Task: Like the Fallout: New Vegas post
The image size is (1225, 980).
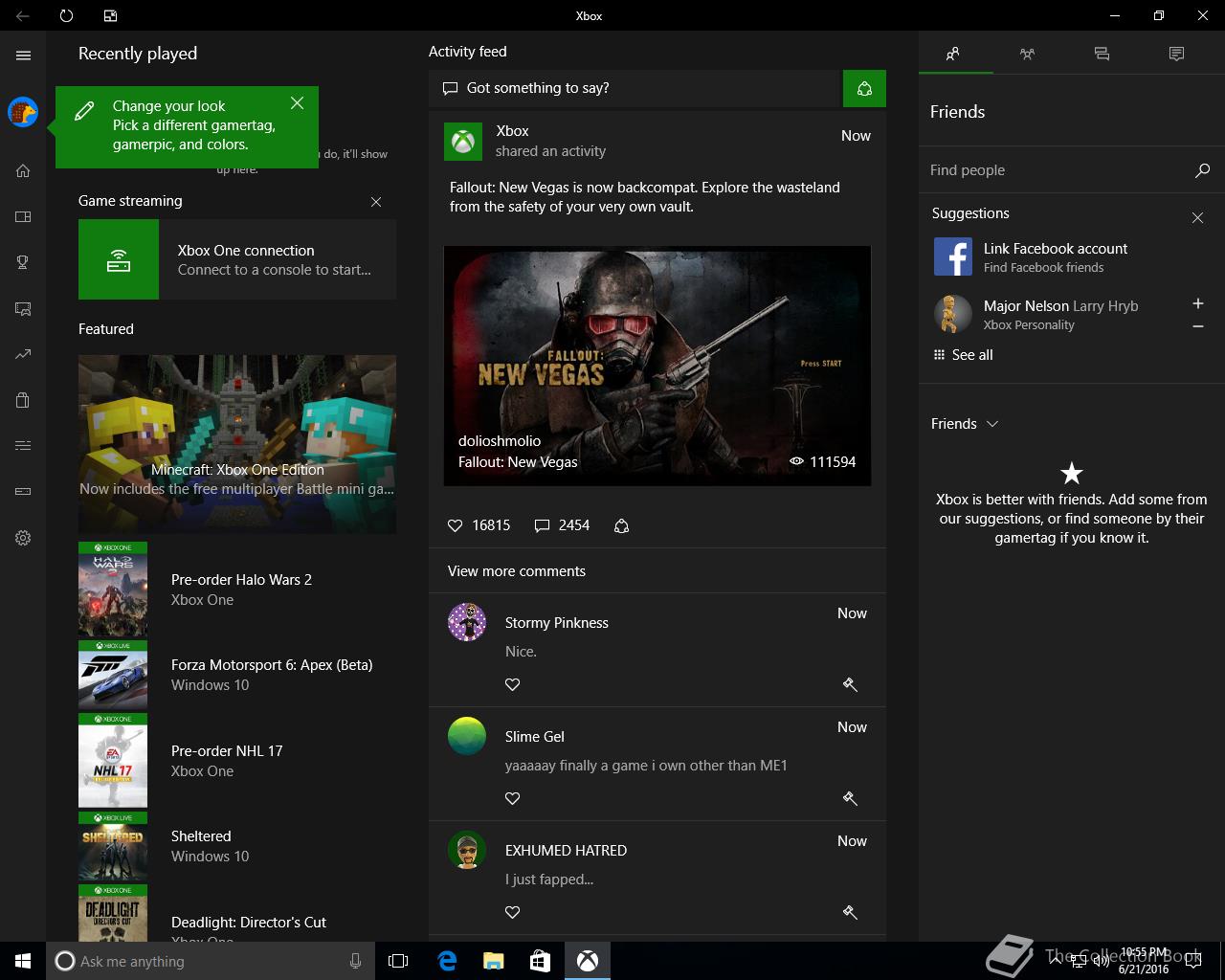Action: click(456, 525)
